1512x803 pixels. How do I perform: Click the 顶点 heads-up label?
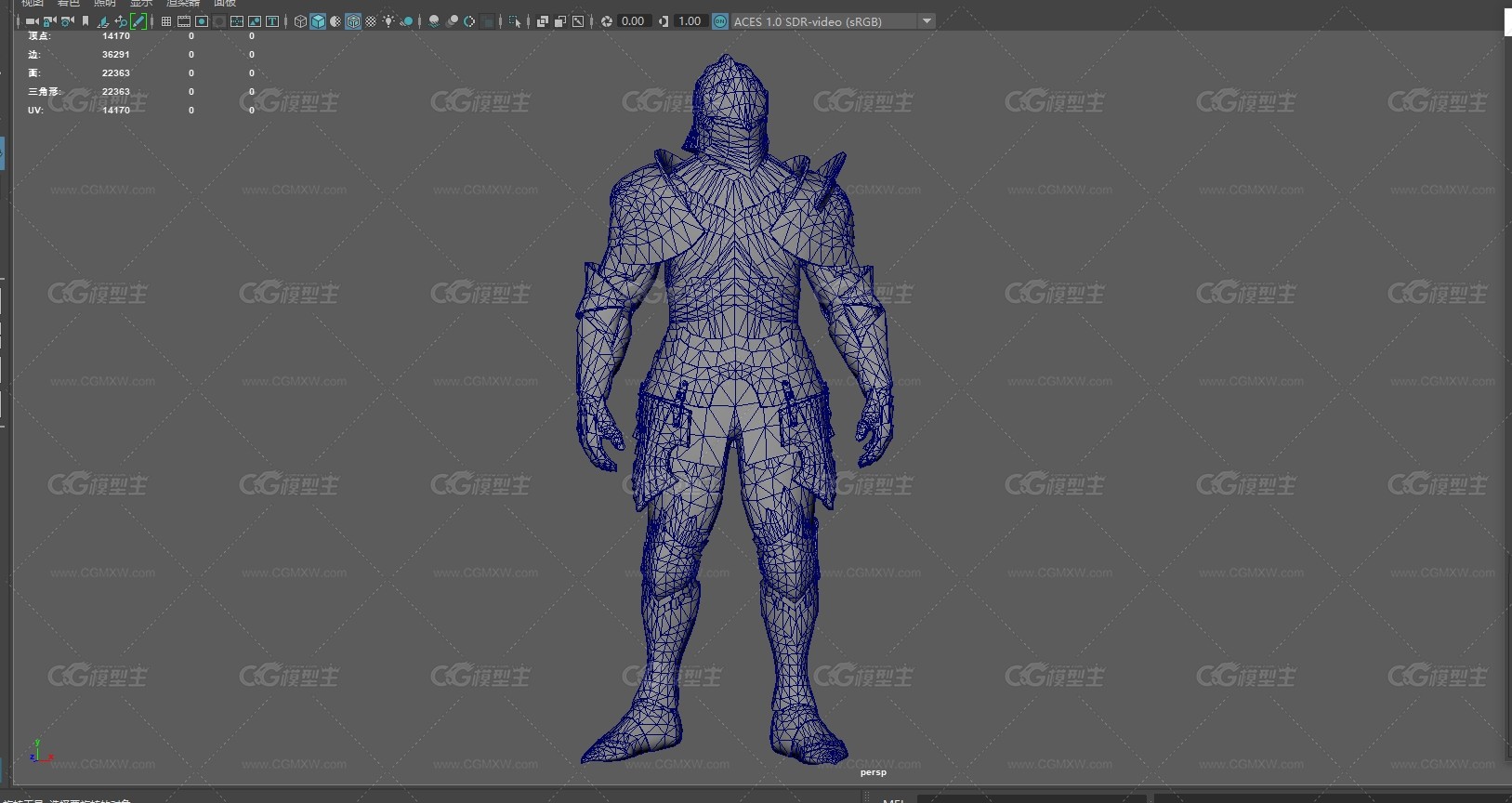pyautogui.click(x=39, y=36)
